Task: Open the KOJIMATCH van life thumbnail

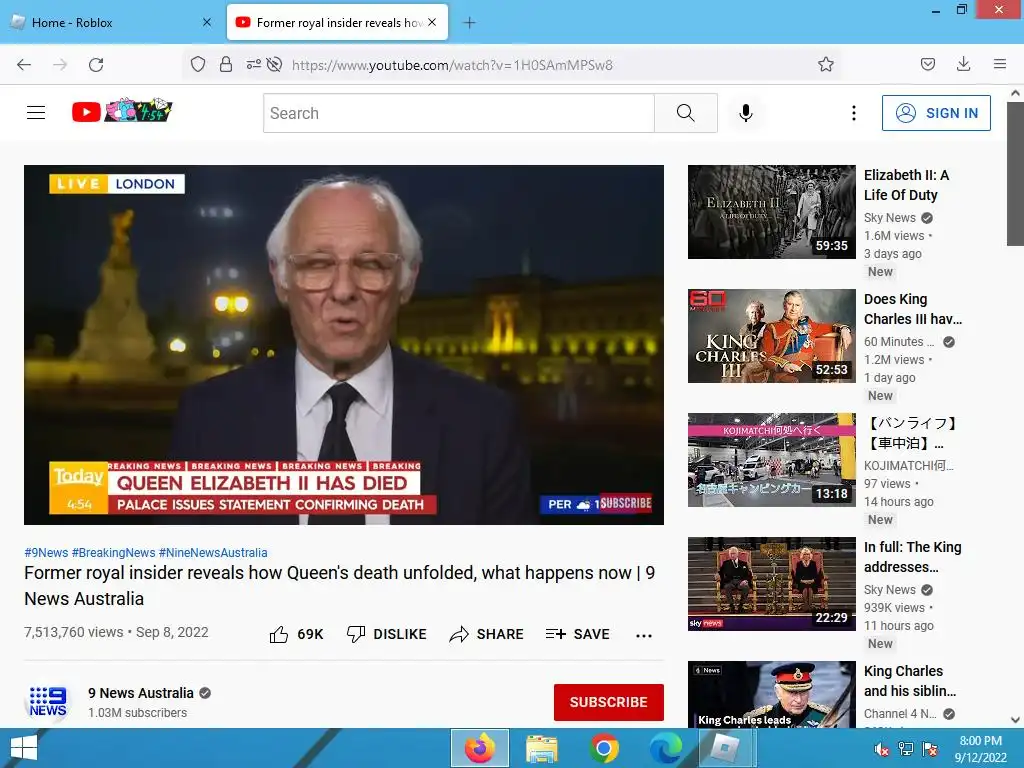Action: [771, 460]
